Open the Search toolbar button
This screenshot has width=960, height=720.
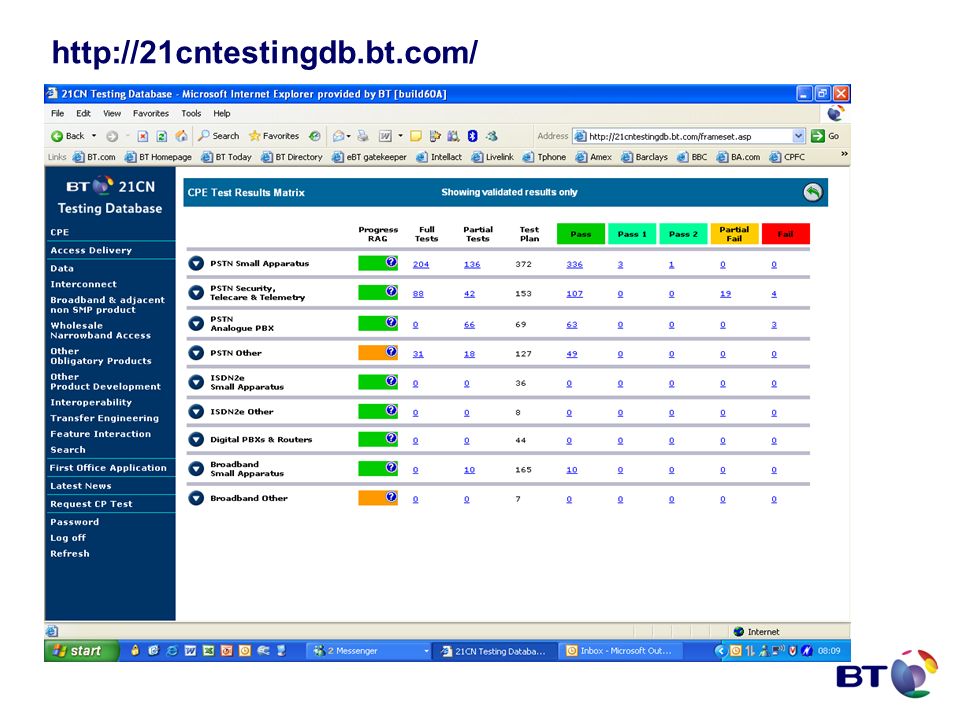(x=219, y=136)
